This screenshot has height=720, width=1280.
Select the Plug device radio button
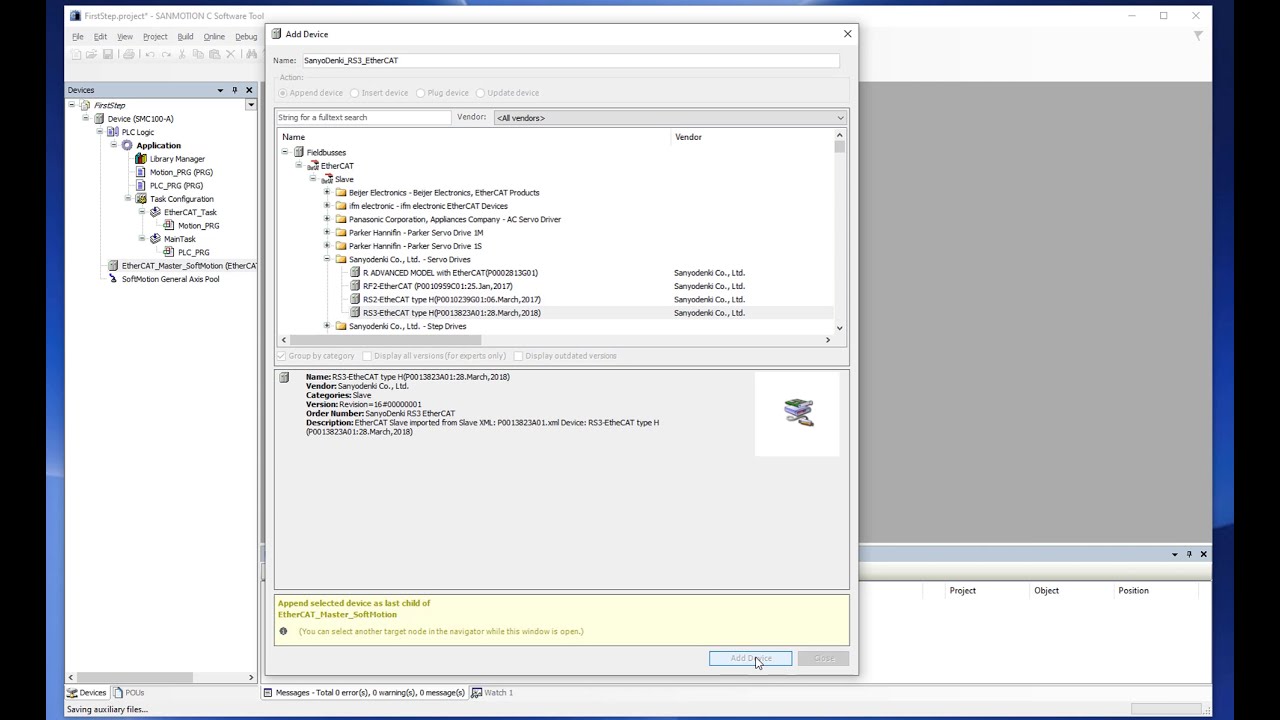(x=421, y=93)
